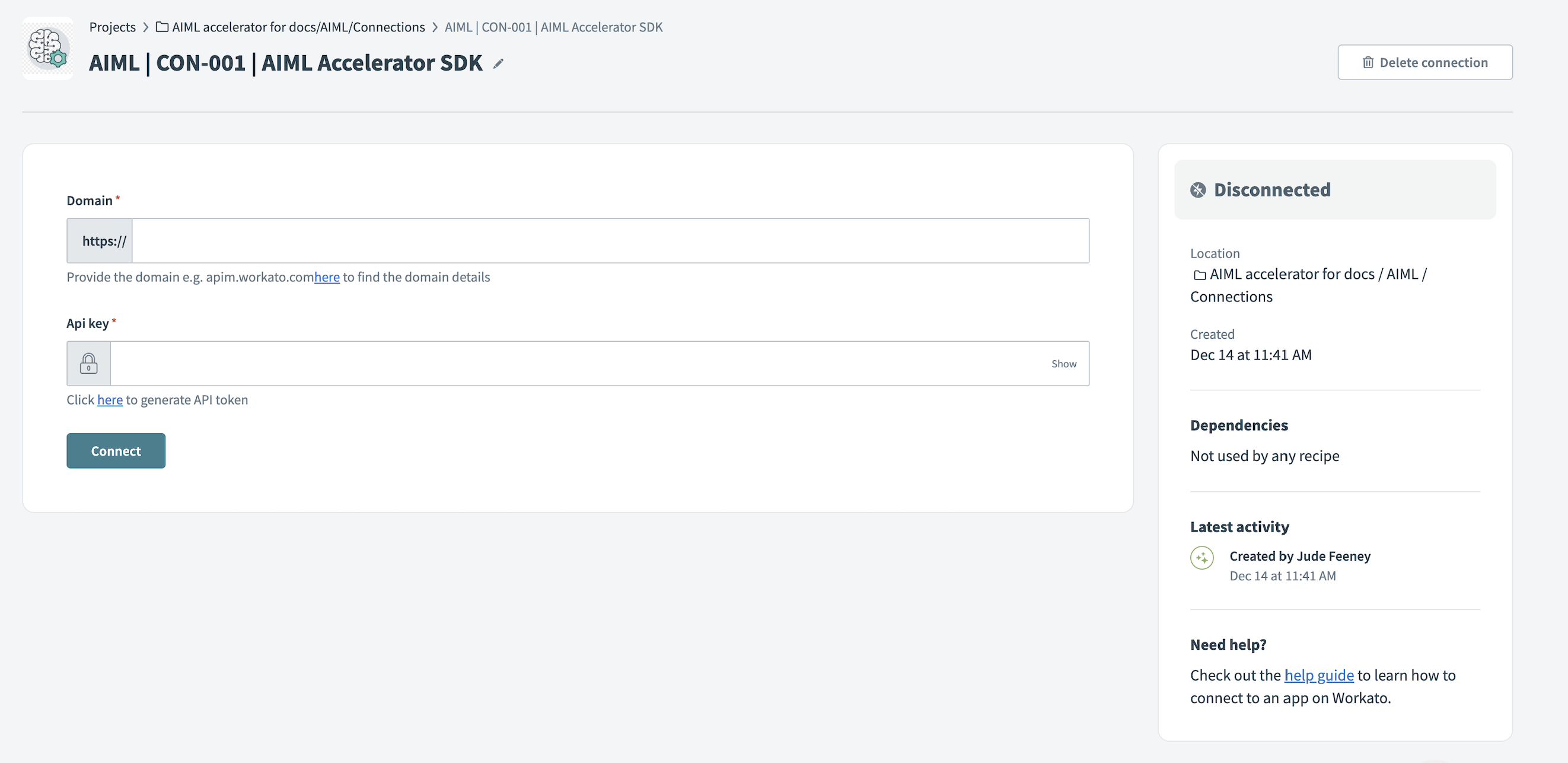This screenshot has width=1568, height=763.
Task: Click here link to generate API token
Action: click(x=109, y=398)
